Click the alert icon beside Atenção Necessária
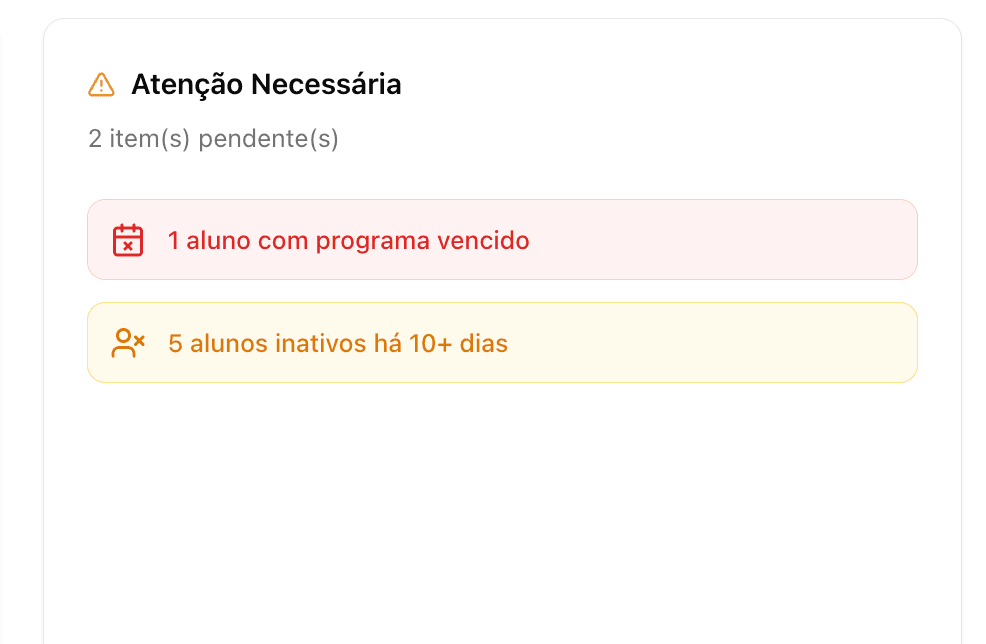 coord(101,85)
